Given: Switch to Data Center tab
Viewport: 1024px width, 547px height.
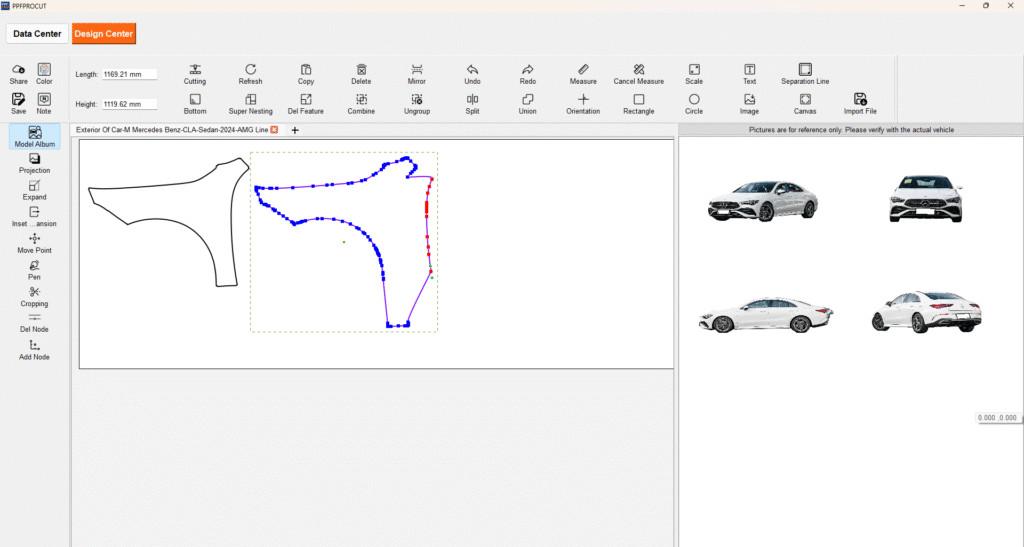Looking at the screenshot, I should click(37, 34).
